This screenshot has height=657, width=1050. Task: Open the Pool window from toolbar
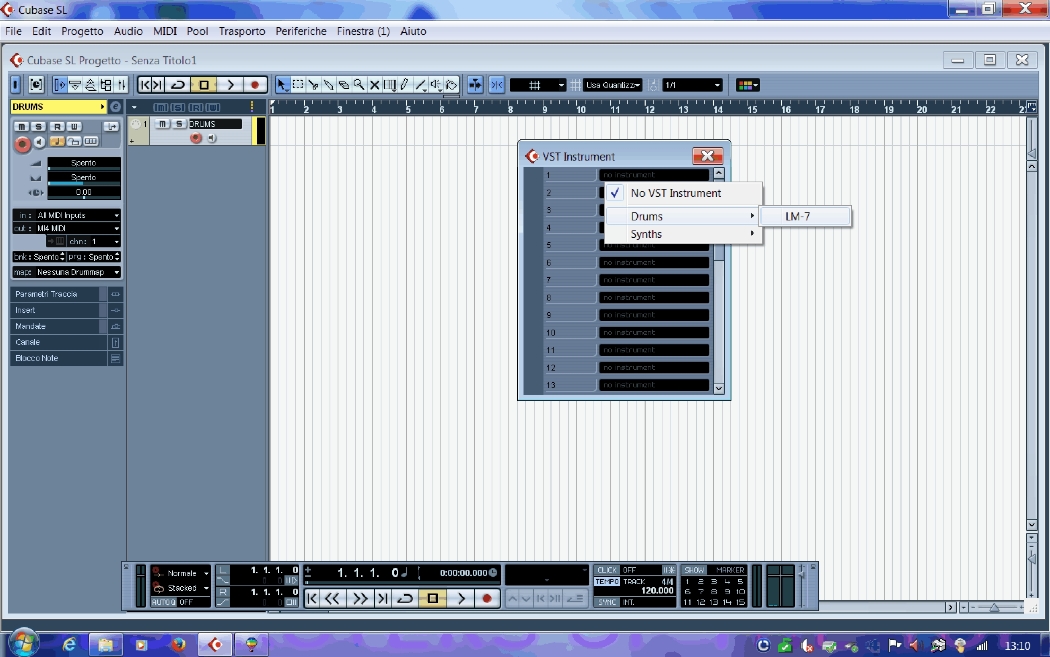[x=106, y=85]
